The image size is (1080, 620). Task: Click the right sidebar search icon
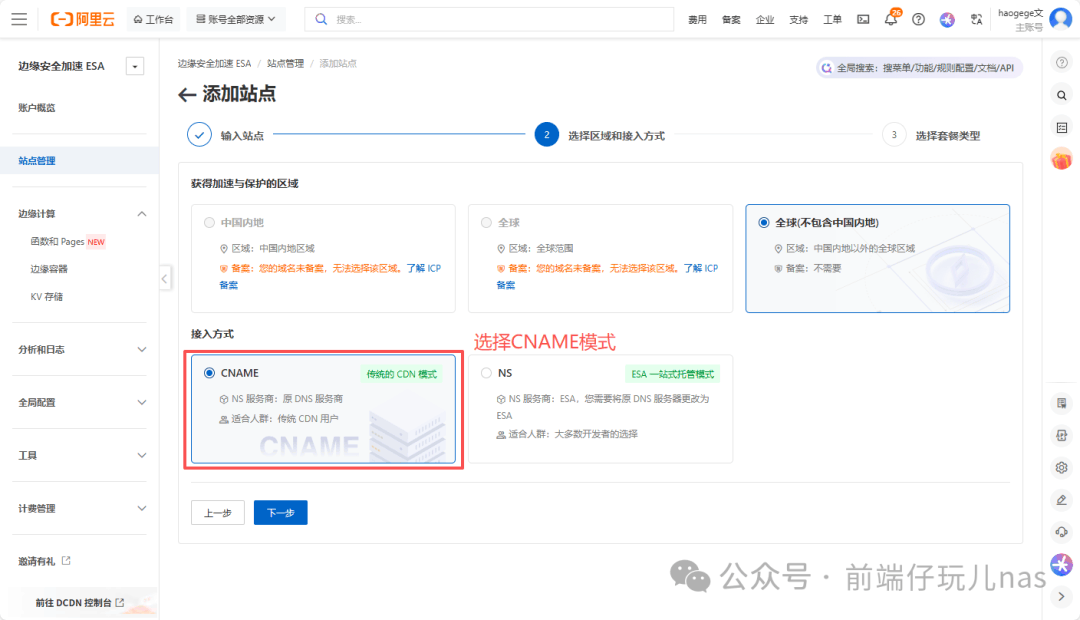tap(1062, 95)
